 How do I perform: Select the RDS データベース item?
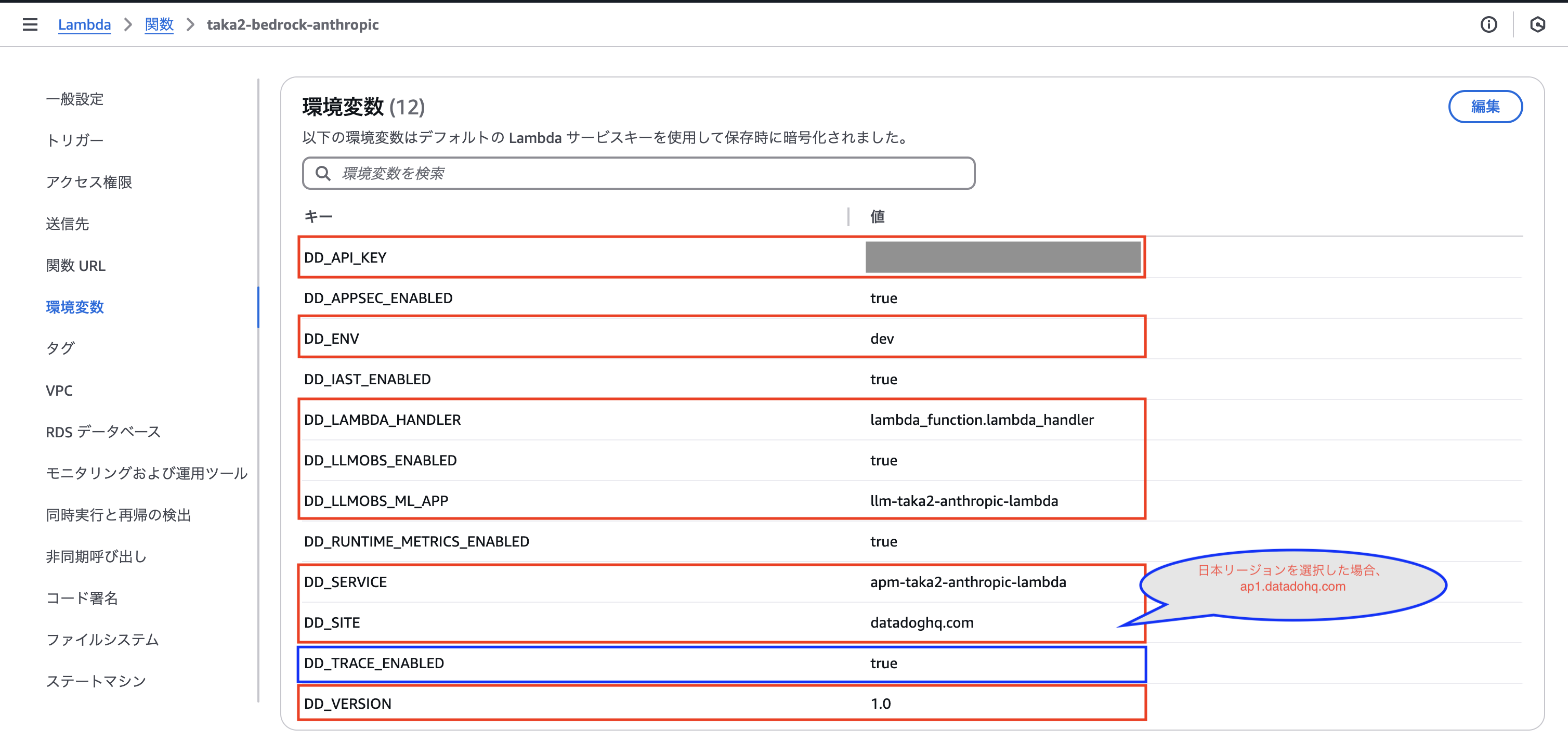pos(103,432)
